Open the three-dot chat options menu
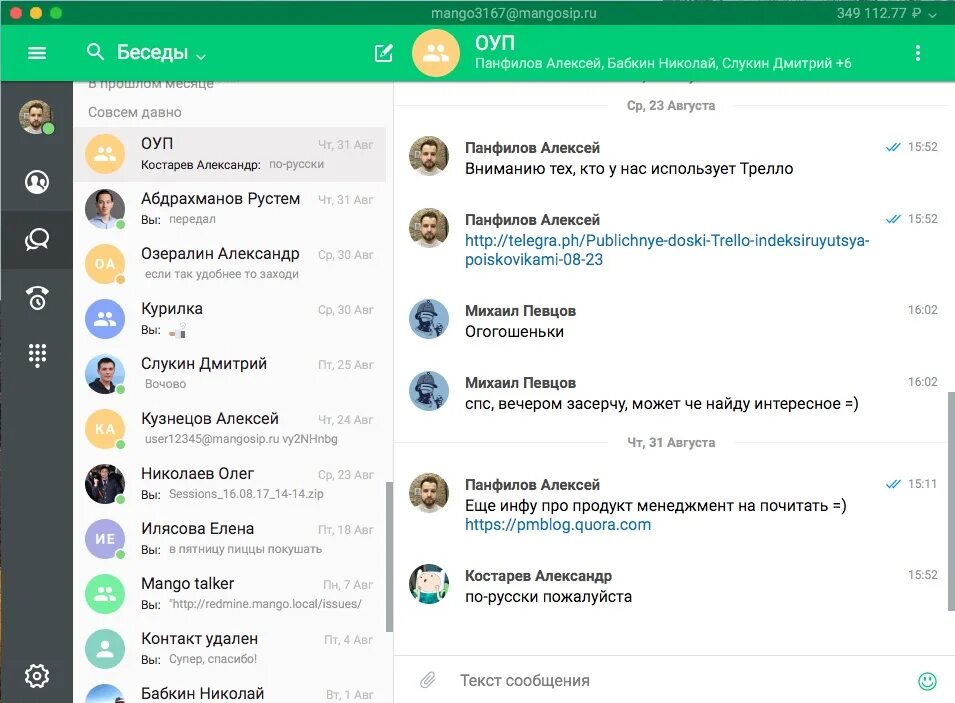The width and height of the screenshot is (955, 703). 917,53
